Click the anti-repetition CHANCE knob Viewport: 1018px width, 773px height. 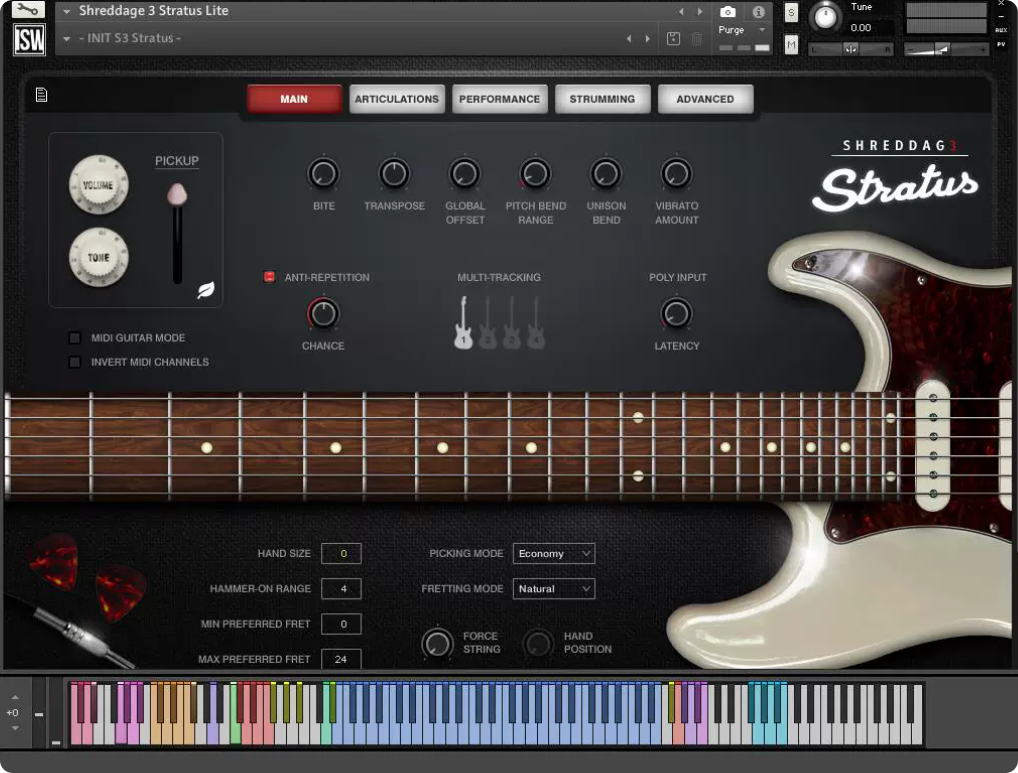click(x=323, y=314)
